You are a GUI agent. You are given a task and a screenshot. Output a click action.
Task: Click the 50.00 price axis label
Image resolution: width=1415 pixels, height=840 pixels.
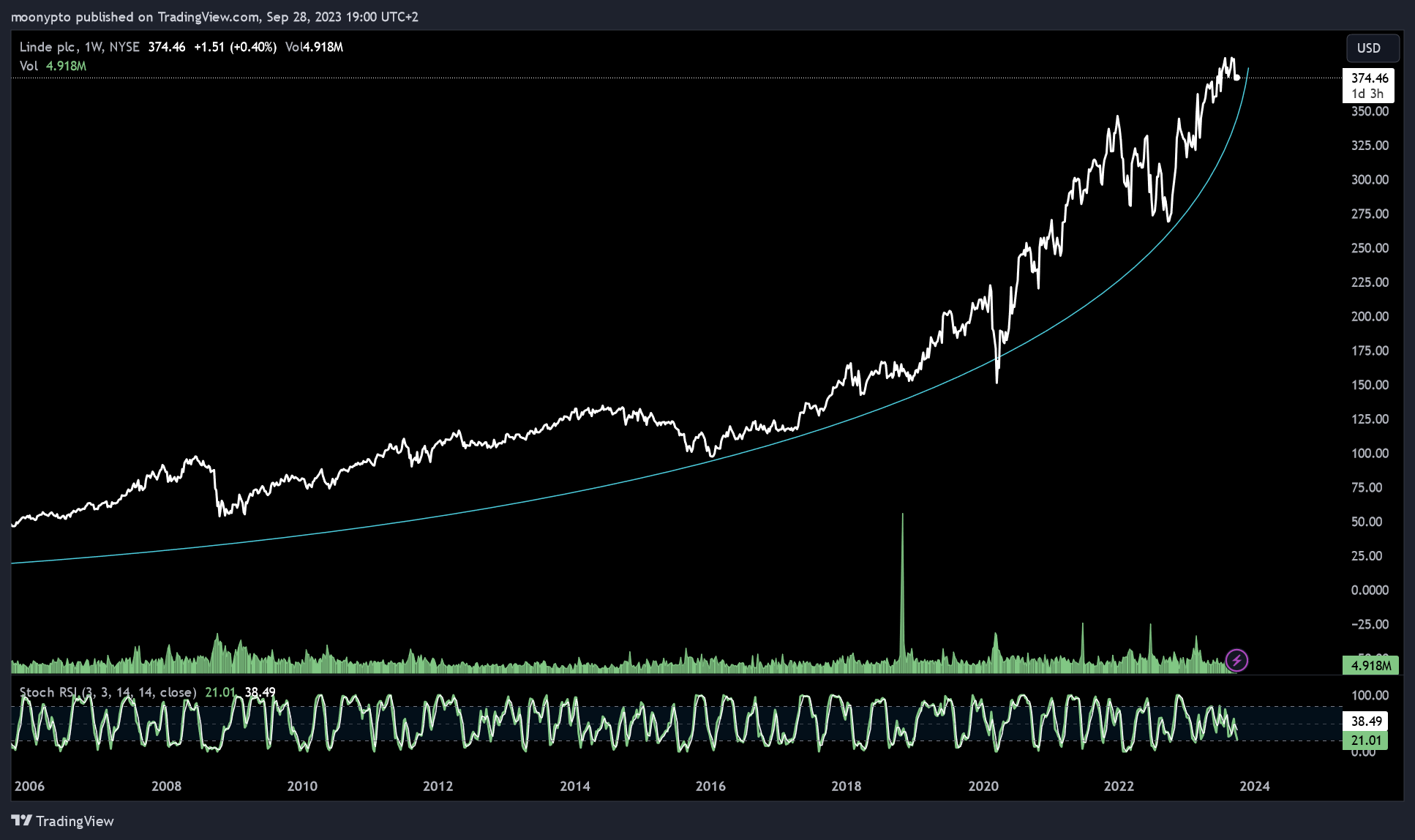coord(1367,522)
